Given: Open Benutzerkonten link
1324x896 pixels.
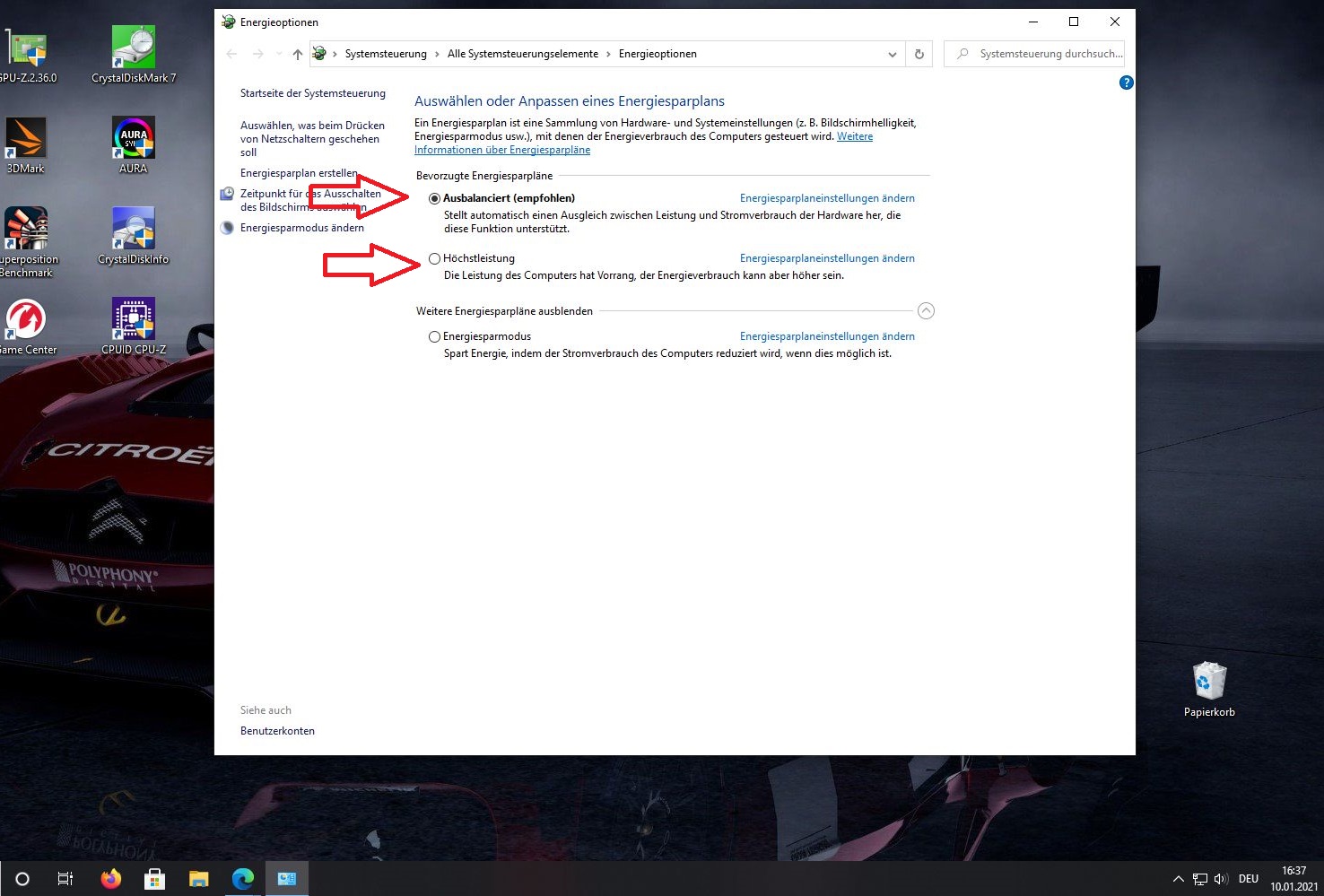Looking at the screenshot, I should click(277, 731).
